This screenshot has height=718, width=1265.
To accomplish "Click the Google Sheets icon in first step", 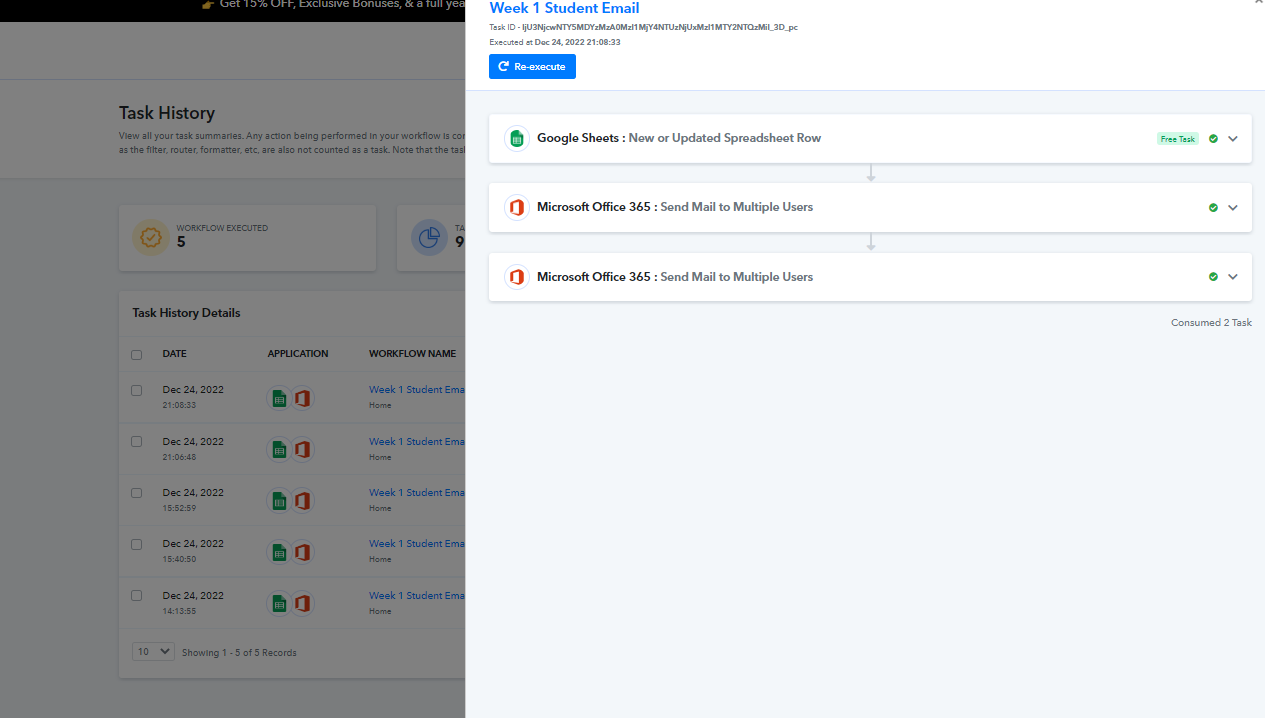I will [516, 139].
